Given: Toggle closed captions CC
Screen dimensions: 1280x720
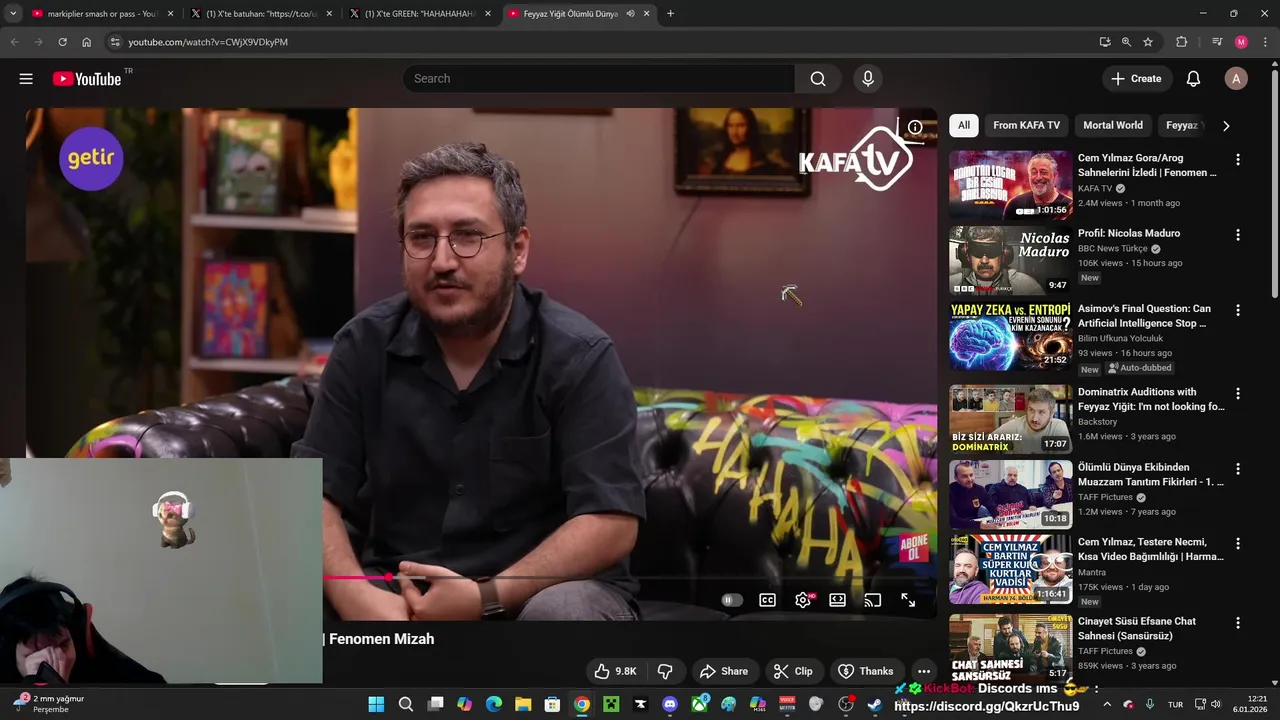Looking at the screenshot, I should pyautogui.click(x=767, y=600).
